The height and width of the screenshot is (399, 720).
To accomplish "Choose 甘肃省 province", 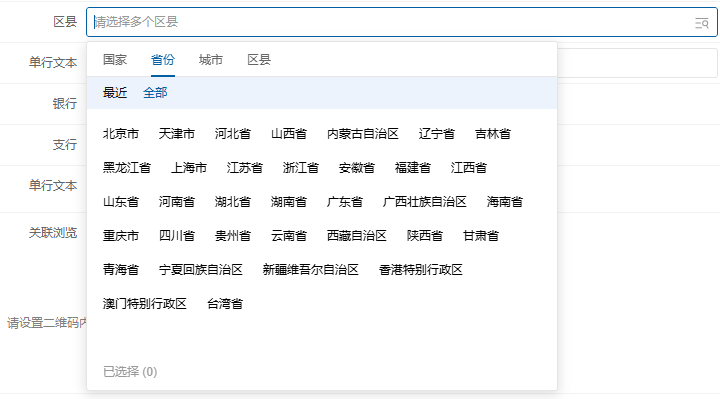I will 481,236.
